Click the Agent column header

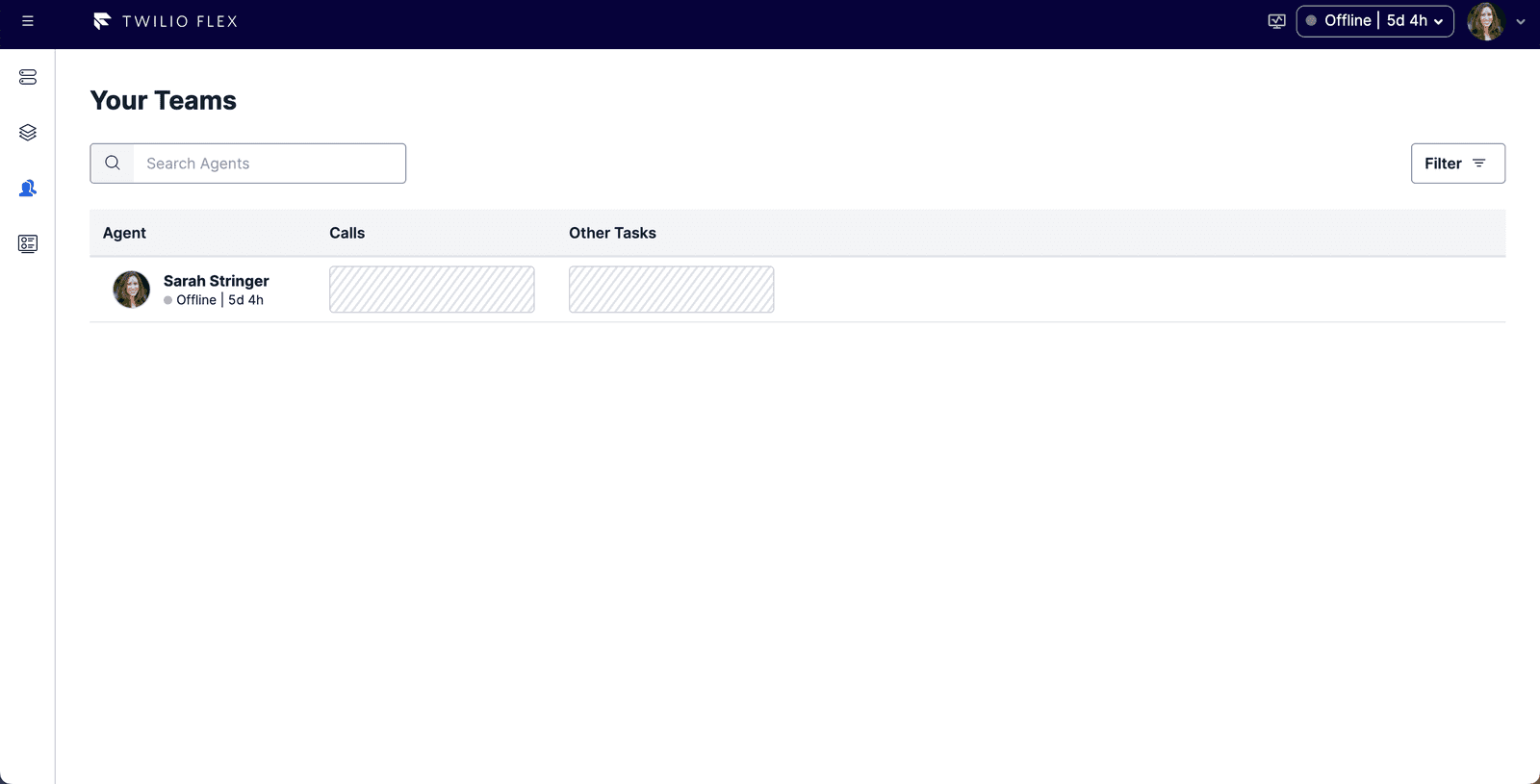tap(124, 233)
